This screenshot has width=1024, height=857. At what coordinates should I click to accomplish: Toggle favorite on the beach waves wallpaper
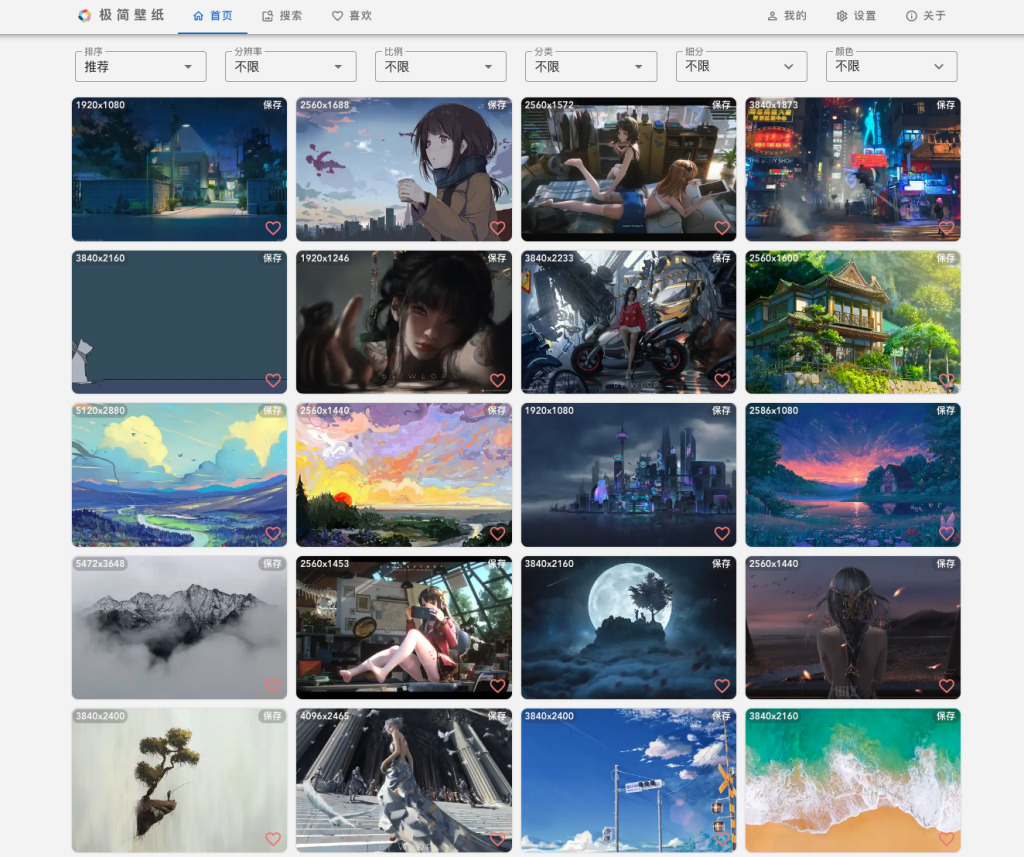[x=946, y=839]
